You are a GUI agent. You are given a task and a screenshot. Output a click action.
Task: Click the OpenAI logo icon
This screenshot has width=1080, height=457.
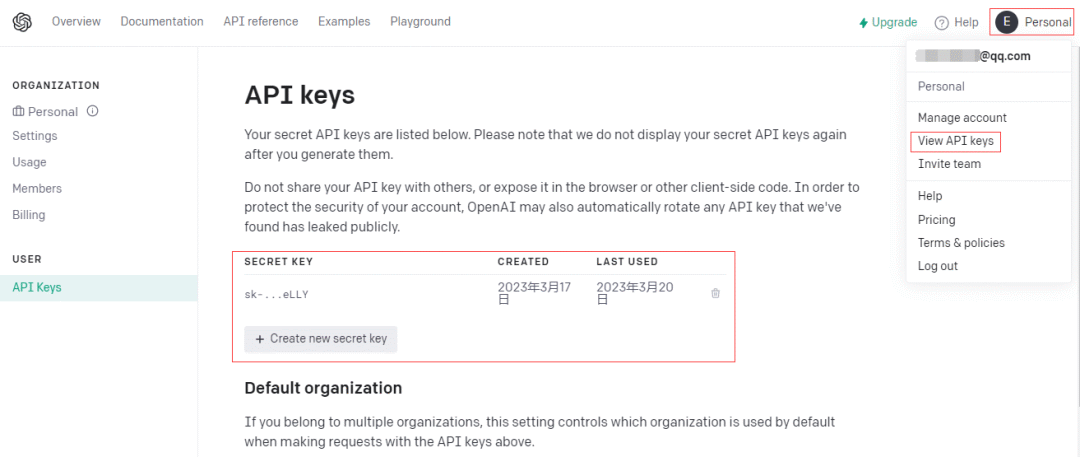coord(22,22)
